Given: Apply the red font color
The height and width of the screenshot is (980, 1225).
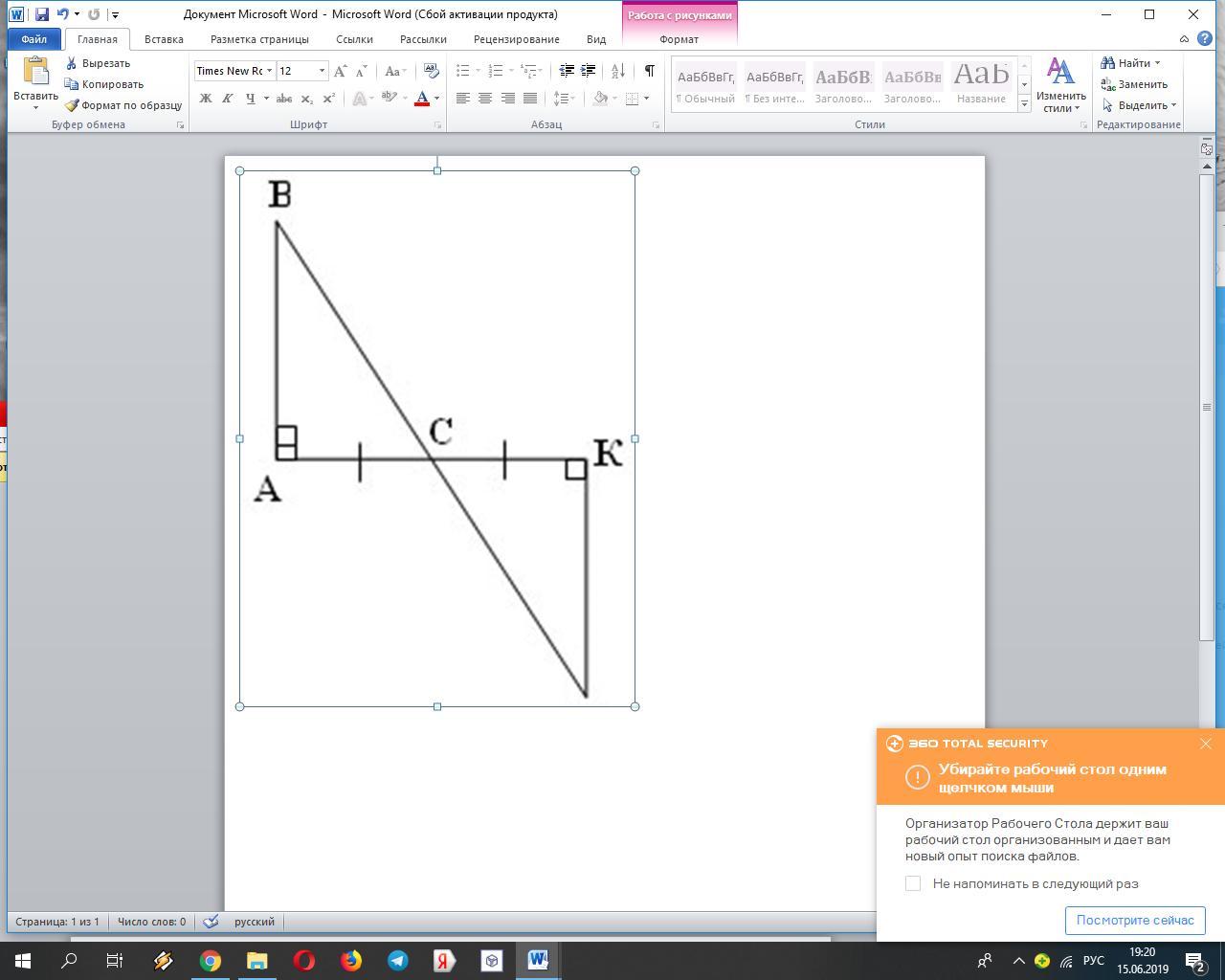Looking at the screenshot, I should click(x=421, y=99).
